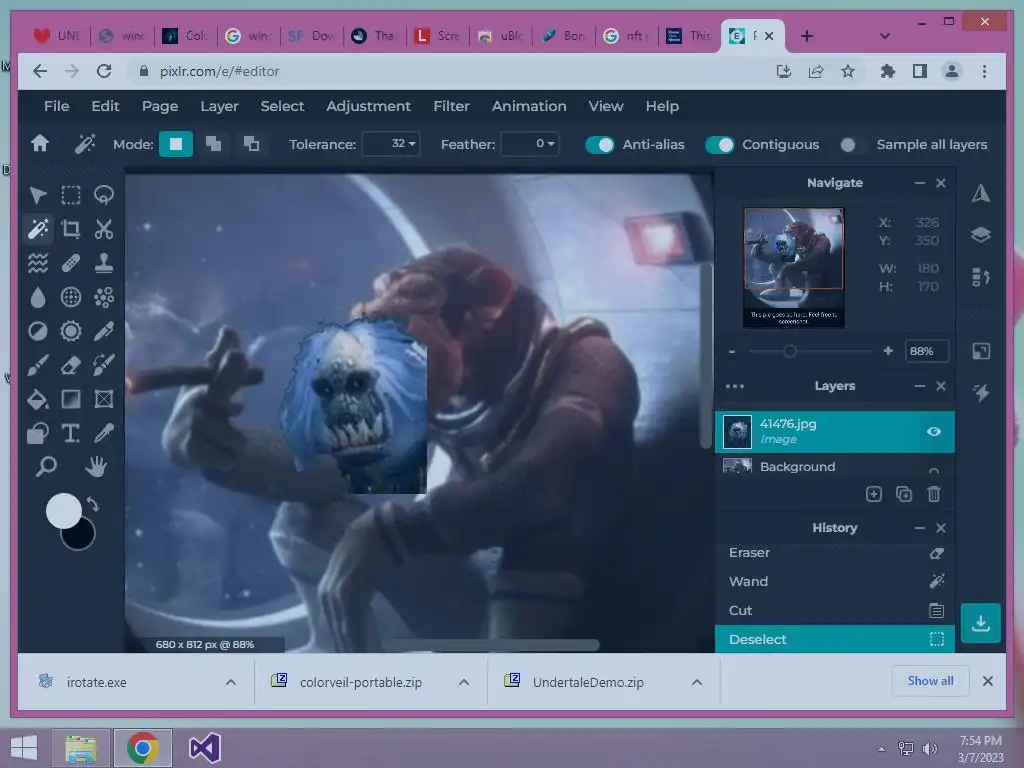This screenshot has width=1024, height=768.
Task: Revert to Wand history step
Action: (x=835, y=581)
